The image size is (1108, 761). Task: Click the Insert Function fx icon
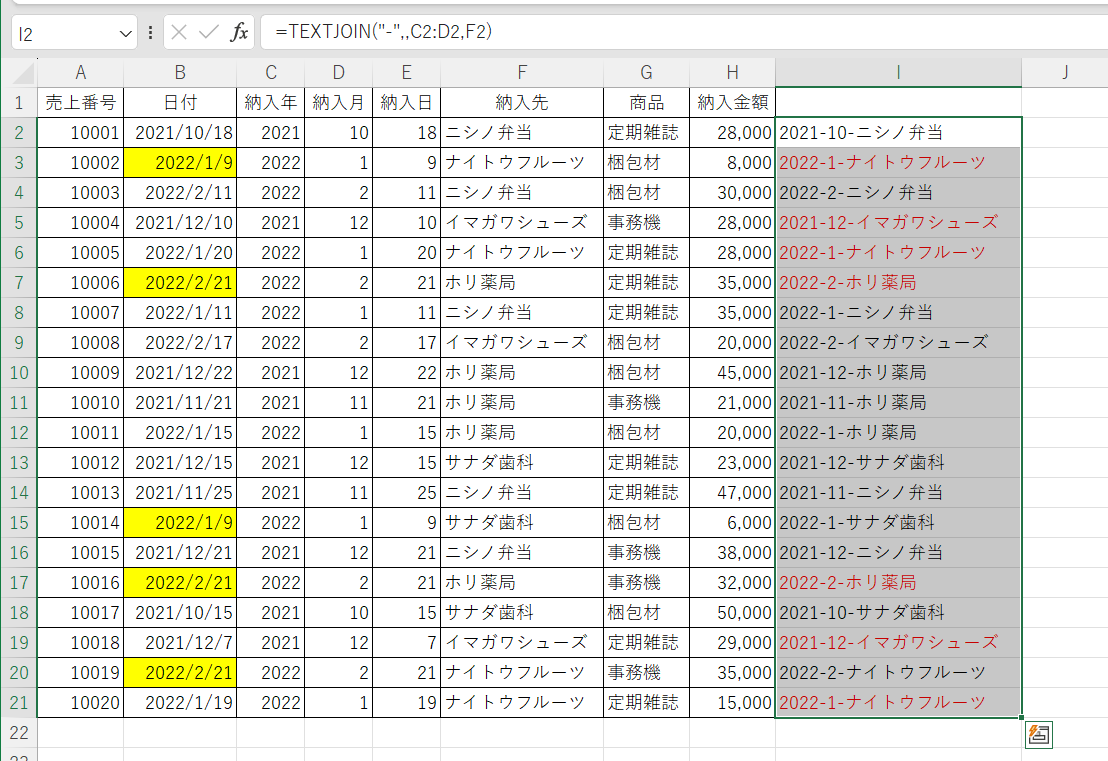240,32
